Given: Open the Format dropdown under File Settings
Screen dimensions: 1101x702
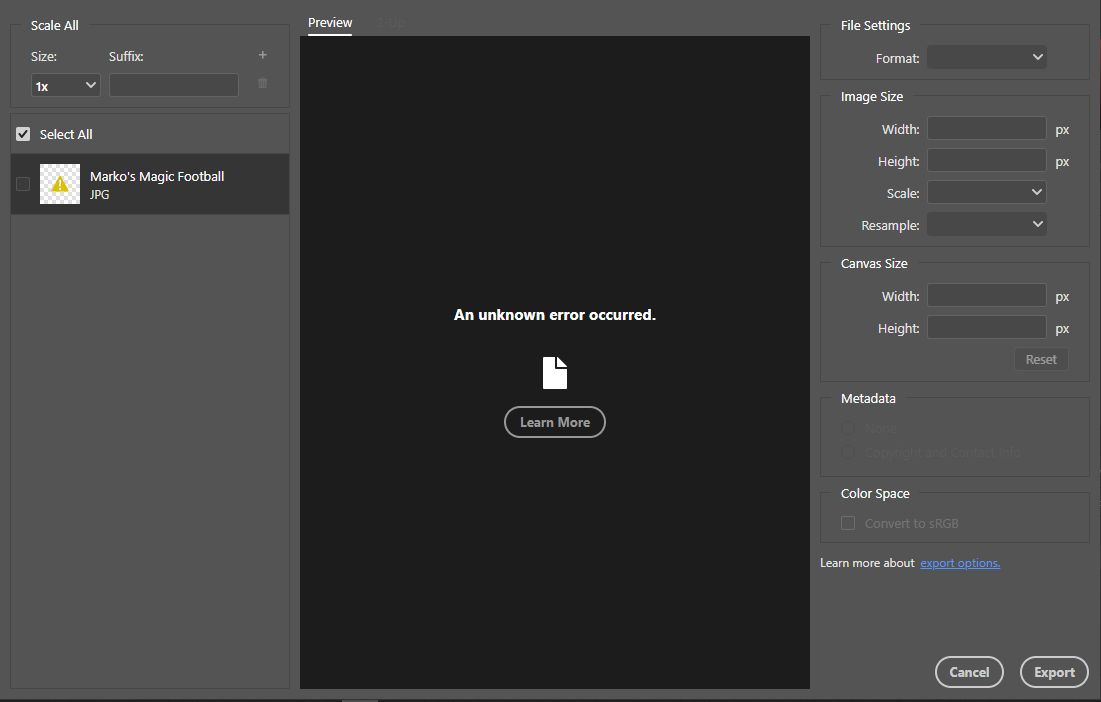Looking at the screenshot, I should pyautogui.click(x=986, y=57).
